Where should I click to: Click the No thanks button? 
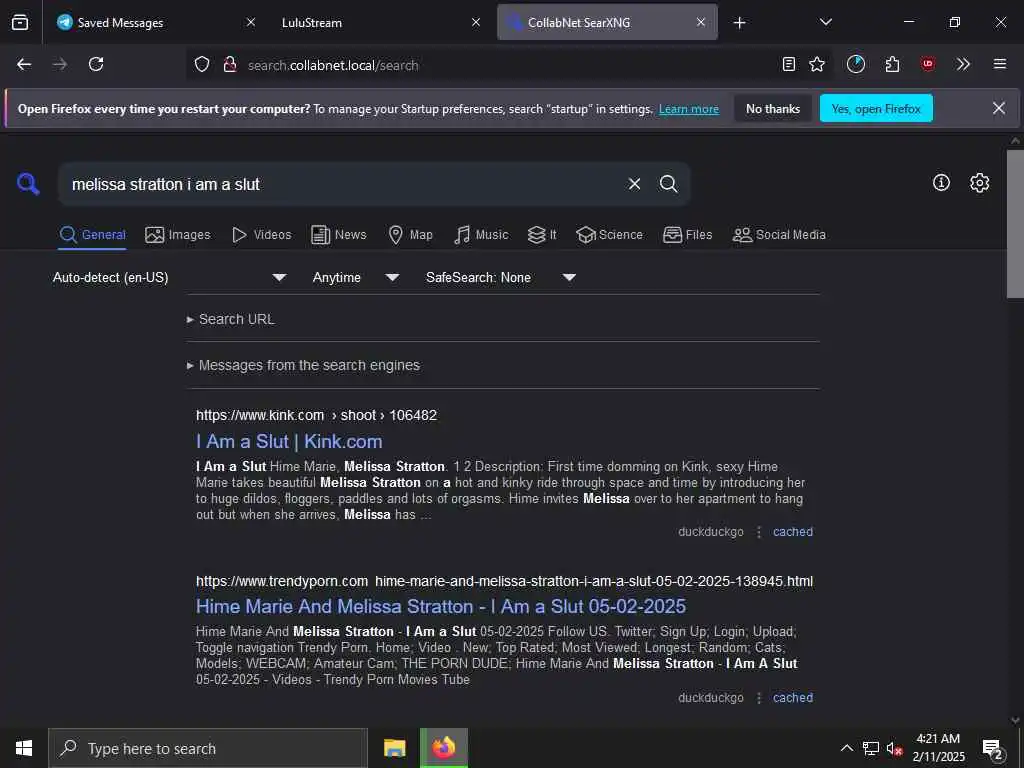(773, 108)
